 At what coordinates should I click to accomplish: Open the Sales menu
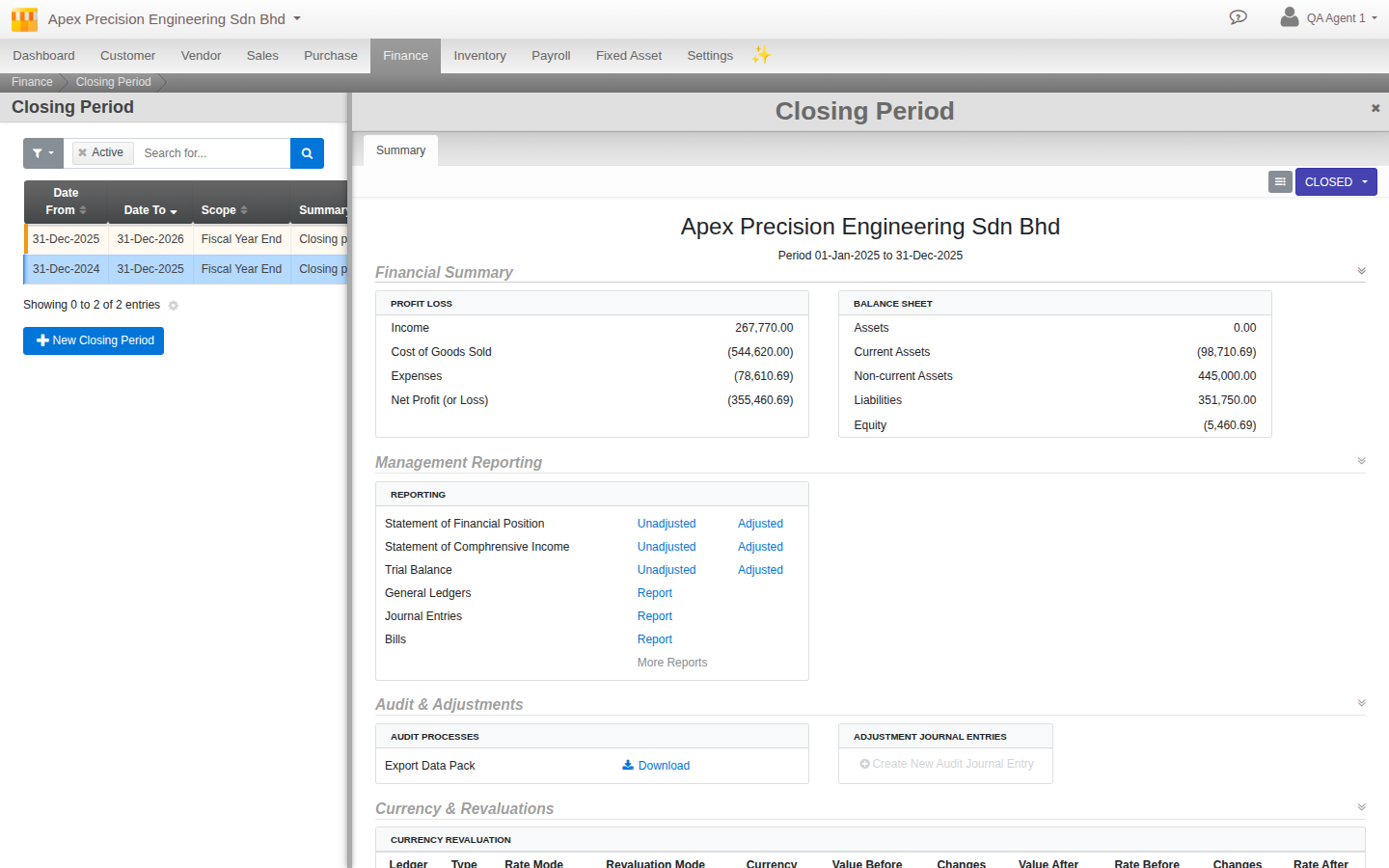pyautogui.click(x=262, y=56)
